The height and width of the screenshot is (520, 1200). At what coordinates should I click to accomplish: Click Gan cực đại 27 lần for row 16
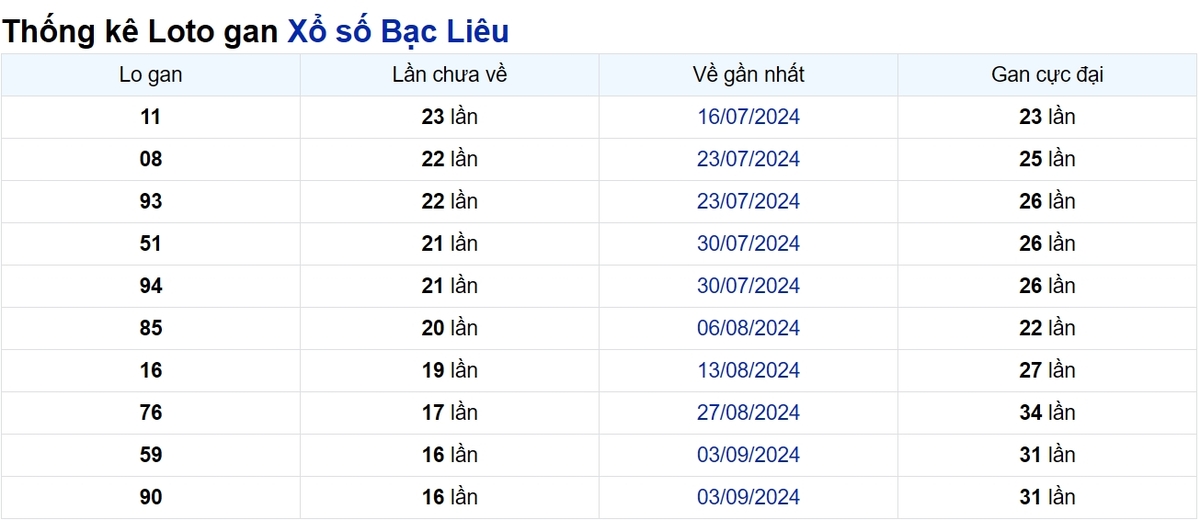point(1047,370)
